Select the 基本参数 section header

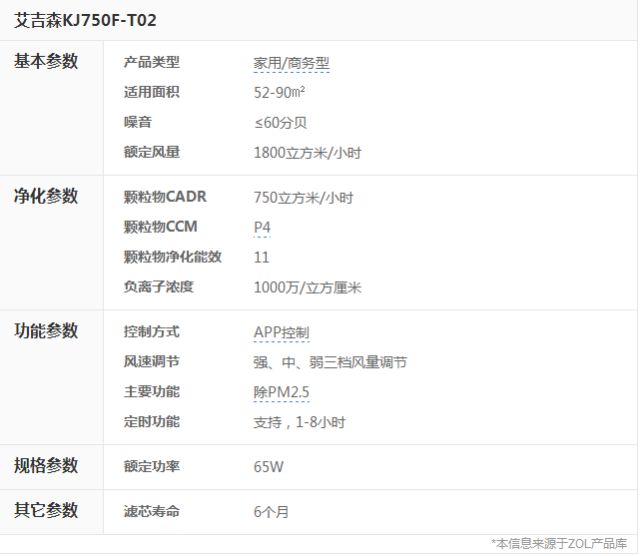pos(46,62)
